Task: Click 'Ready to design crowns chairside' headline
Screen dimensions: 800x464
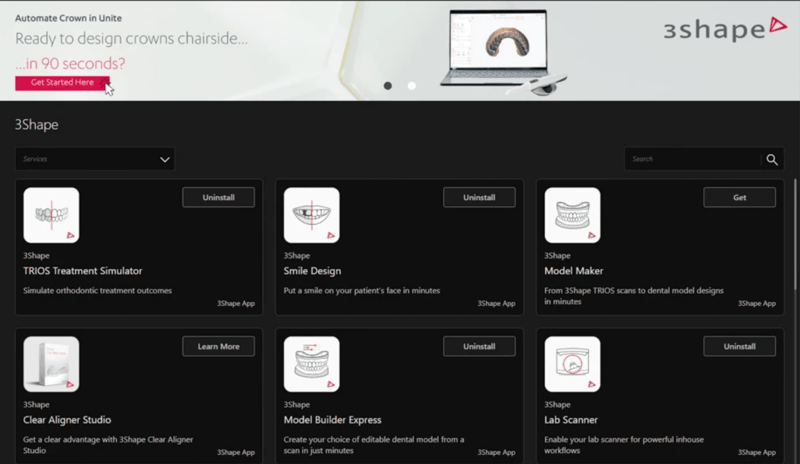Action: (x=131, y=39)
